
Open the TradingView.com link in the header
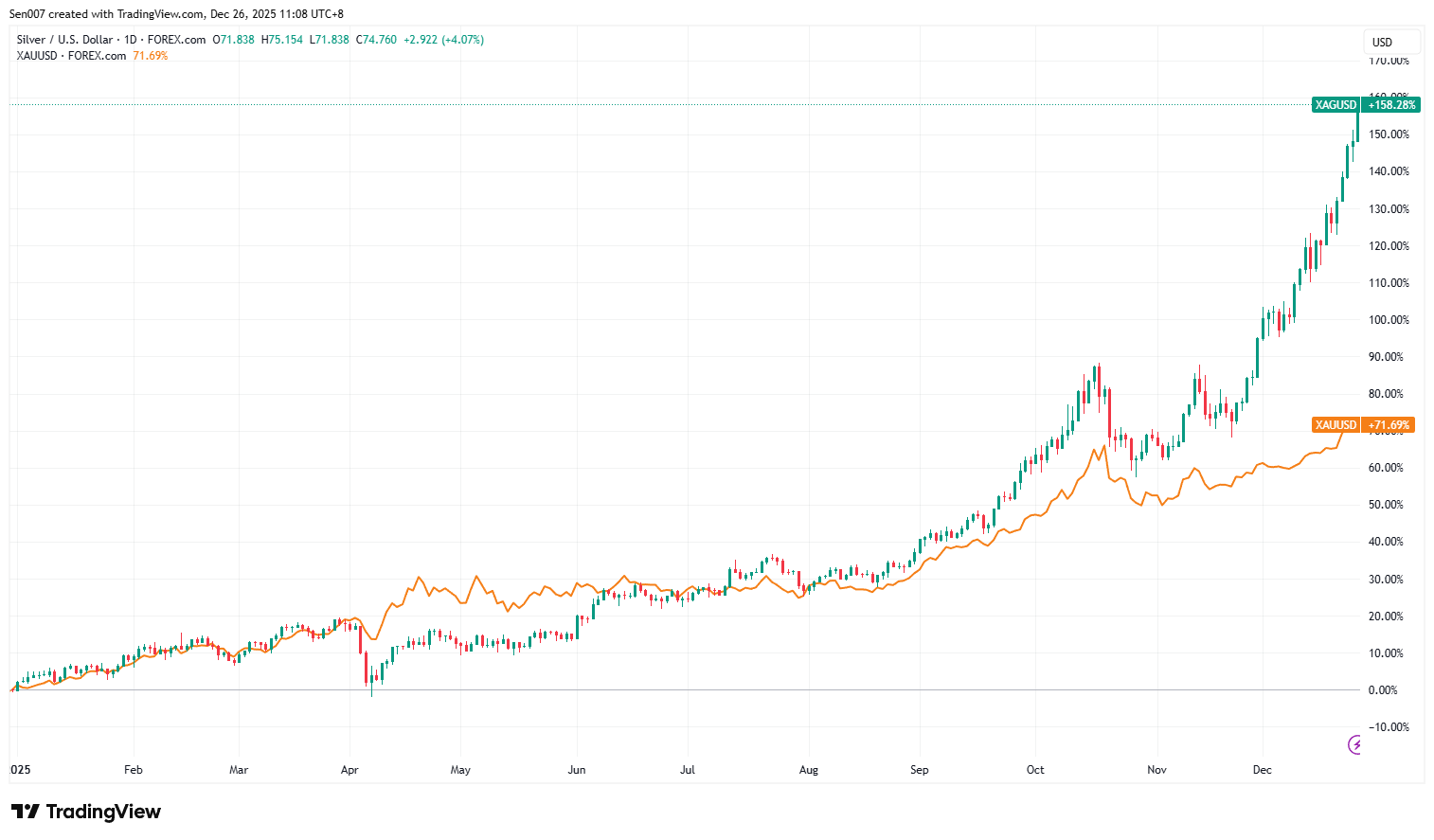(160, 14)
